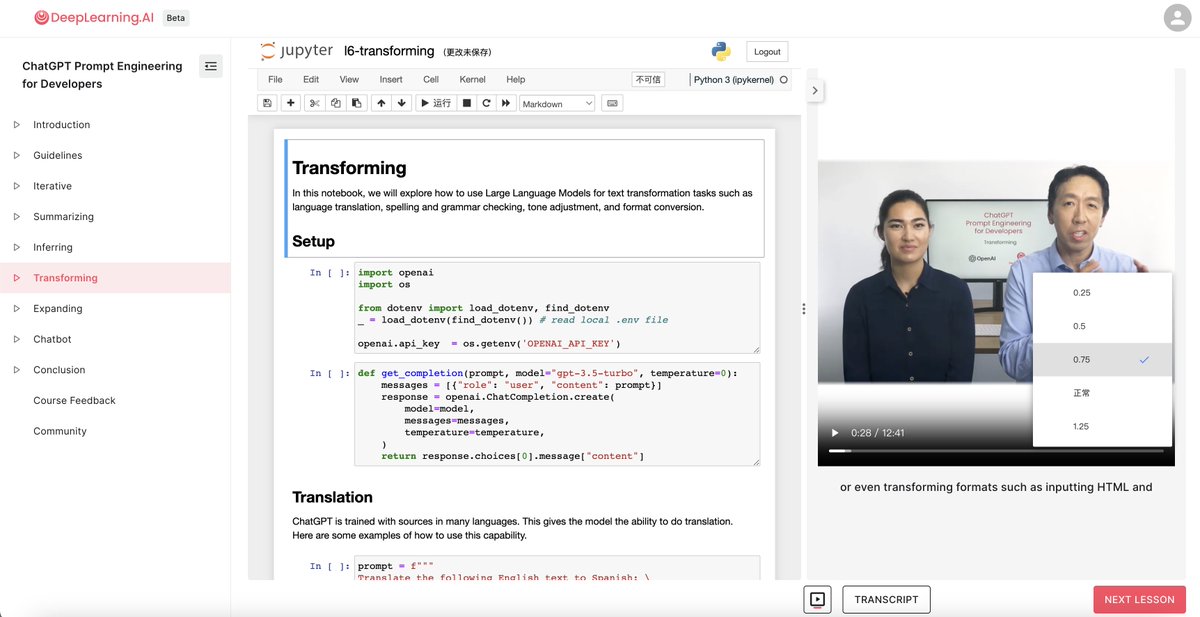This screenshot has height=617, width=1200.
Task: Play the video
Action: [x=836, y=433]
